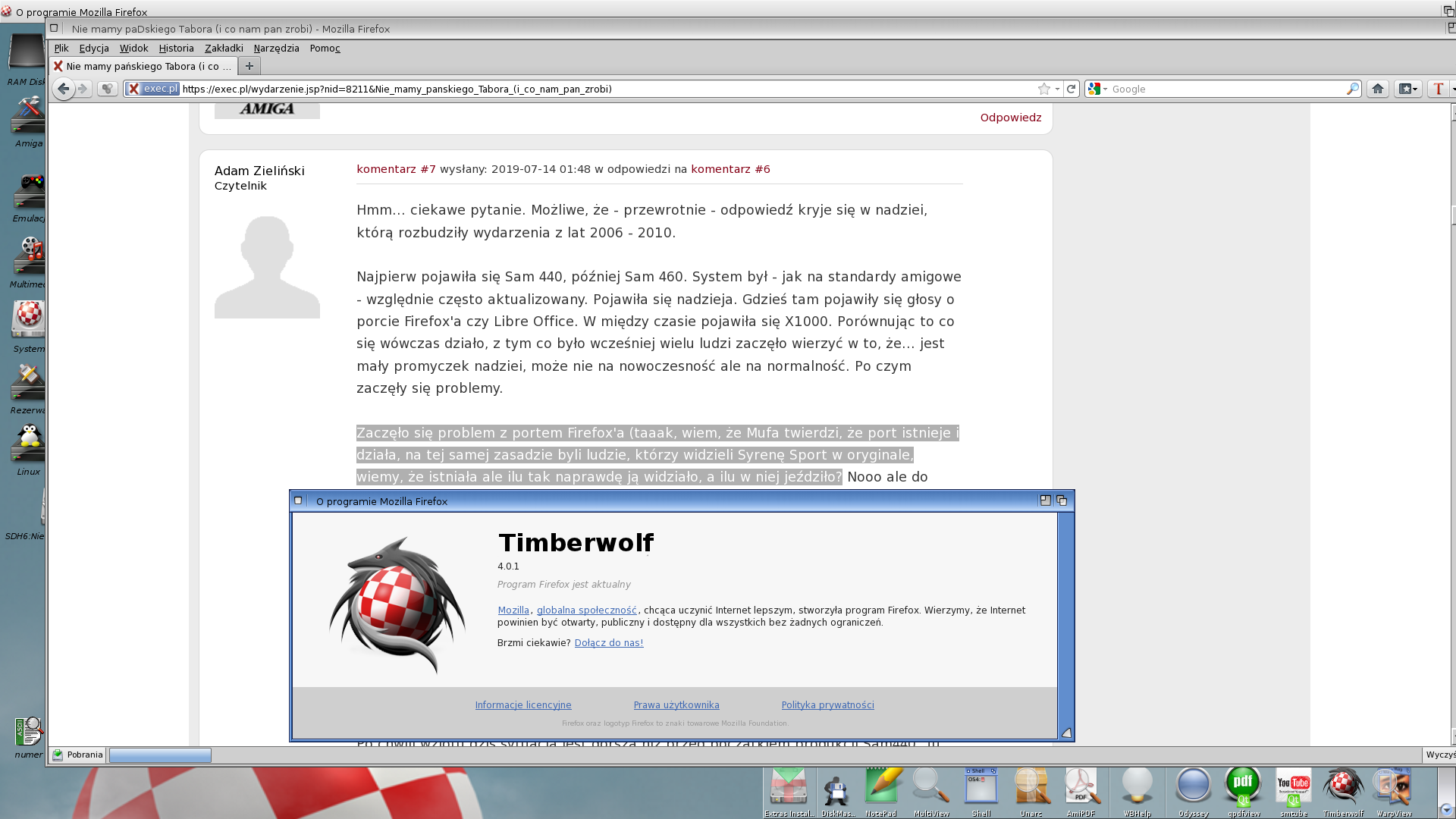Click the Pobrania downloads status icon
The image size is (1456, 819).
pos(58,755)
